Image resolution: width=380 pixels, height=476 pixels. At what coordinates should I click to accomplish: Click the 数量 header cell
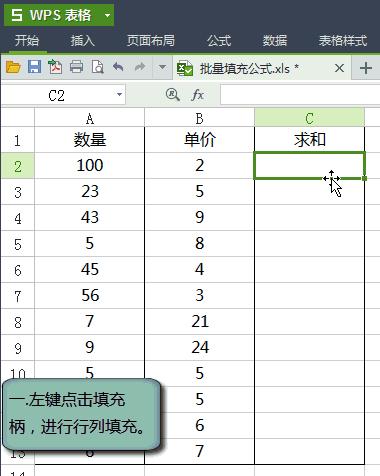point(89,140)
